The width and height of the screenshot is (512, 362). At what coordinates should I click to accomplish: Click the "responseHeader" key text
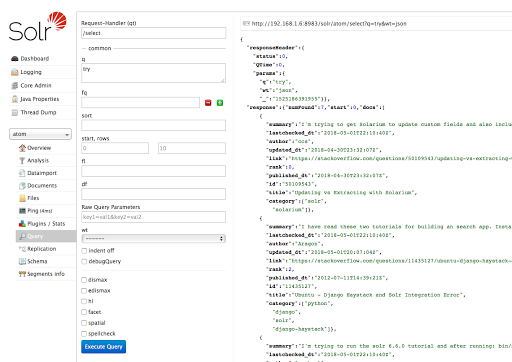point(272,48)
